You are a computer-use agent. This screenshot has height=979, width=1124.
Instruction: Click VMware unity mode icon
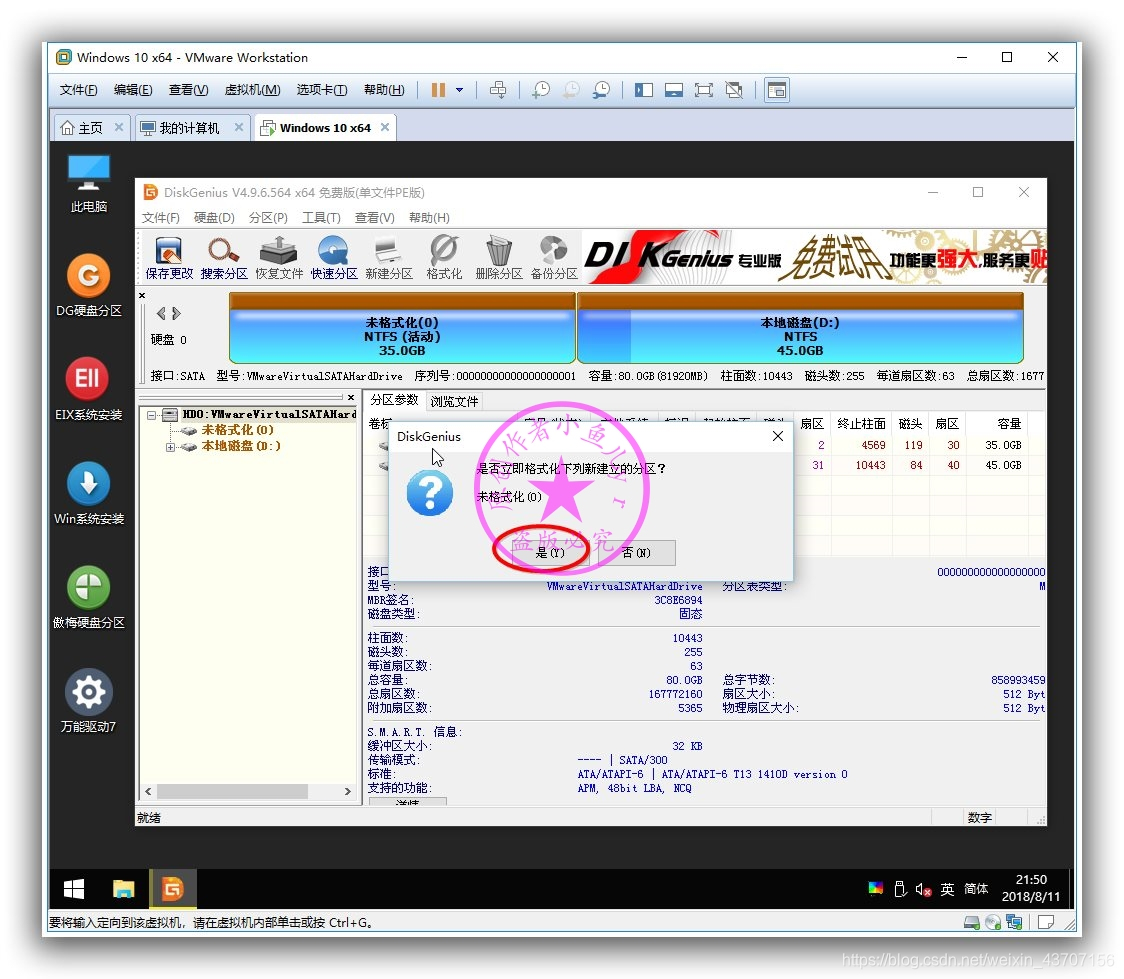(734, 90)
